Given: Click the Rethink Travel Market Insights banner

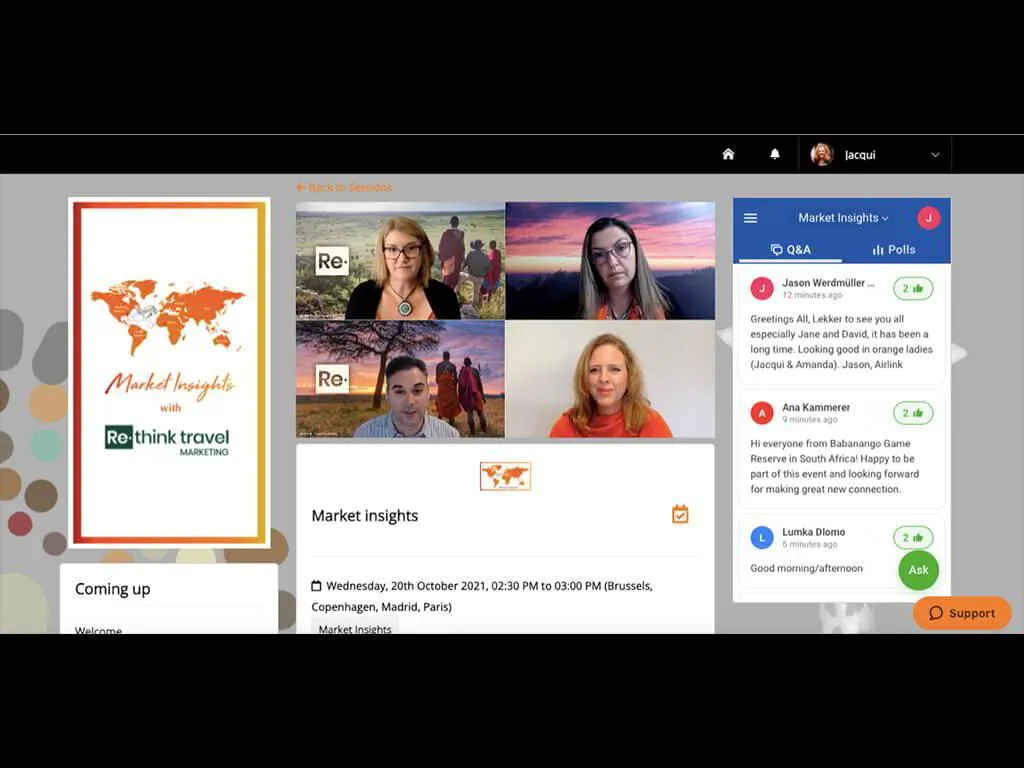Looking at the screenshot, I should tap(170, 373).
